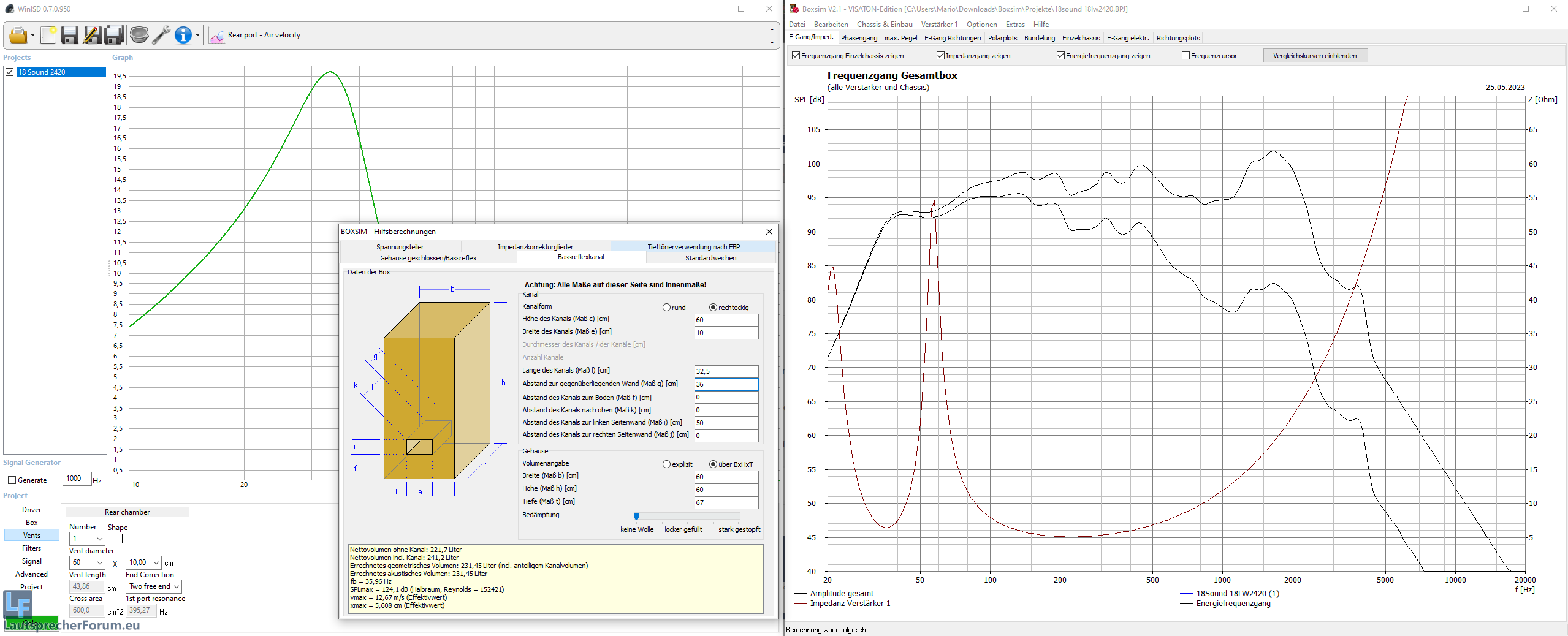This screenshot has height=636, width=1568.
Task: Click the Vergleichskurven einblenden button
Action: (1314, 56)
